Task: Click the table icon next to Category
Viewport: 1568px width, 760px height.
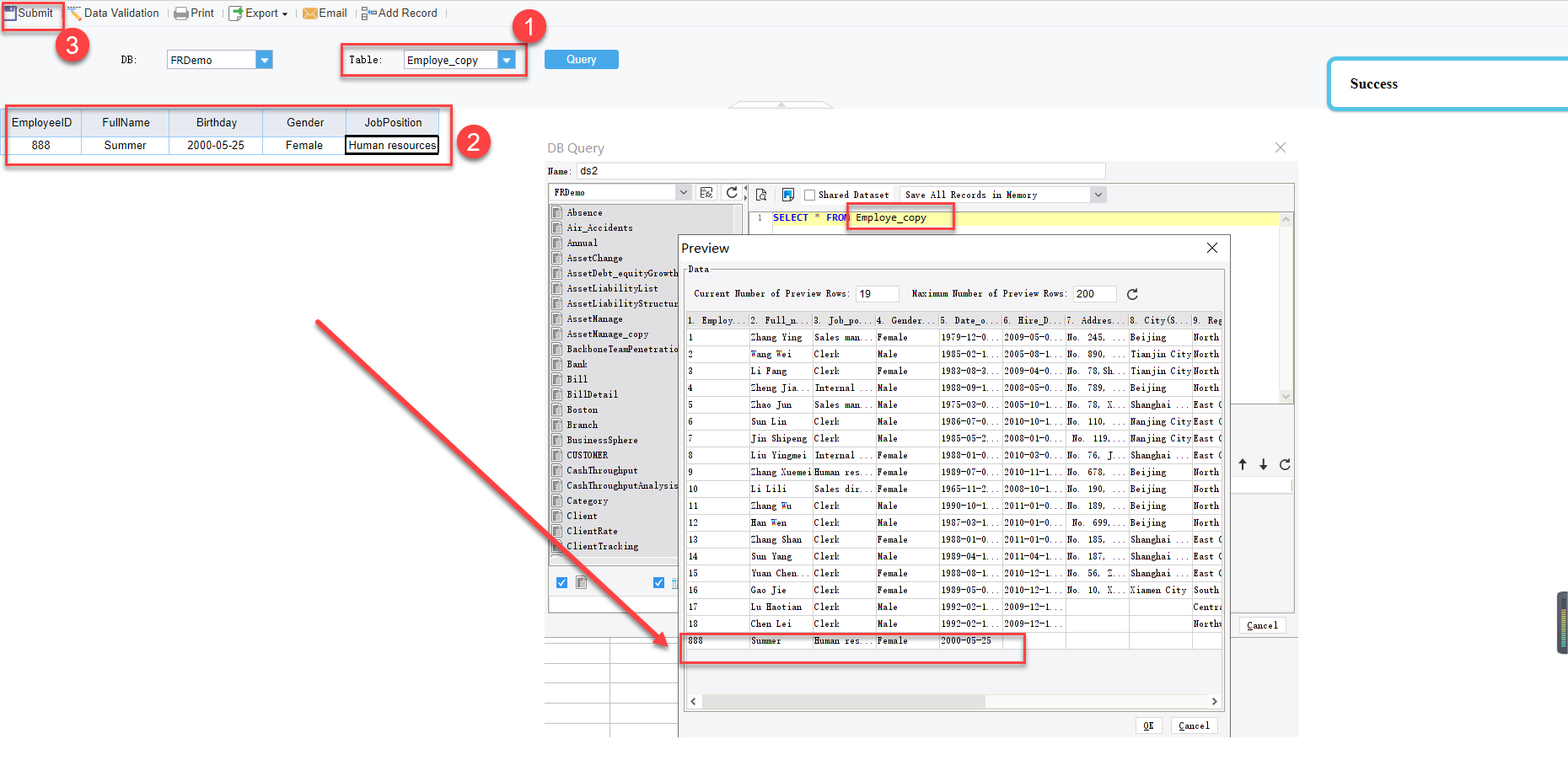Action: point(557,500)
